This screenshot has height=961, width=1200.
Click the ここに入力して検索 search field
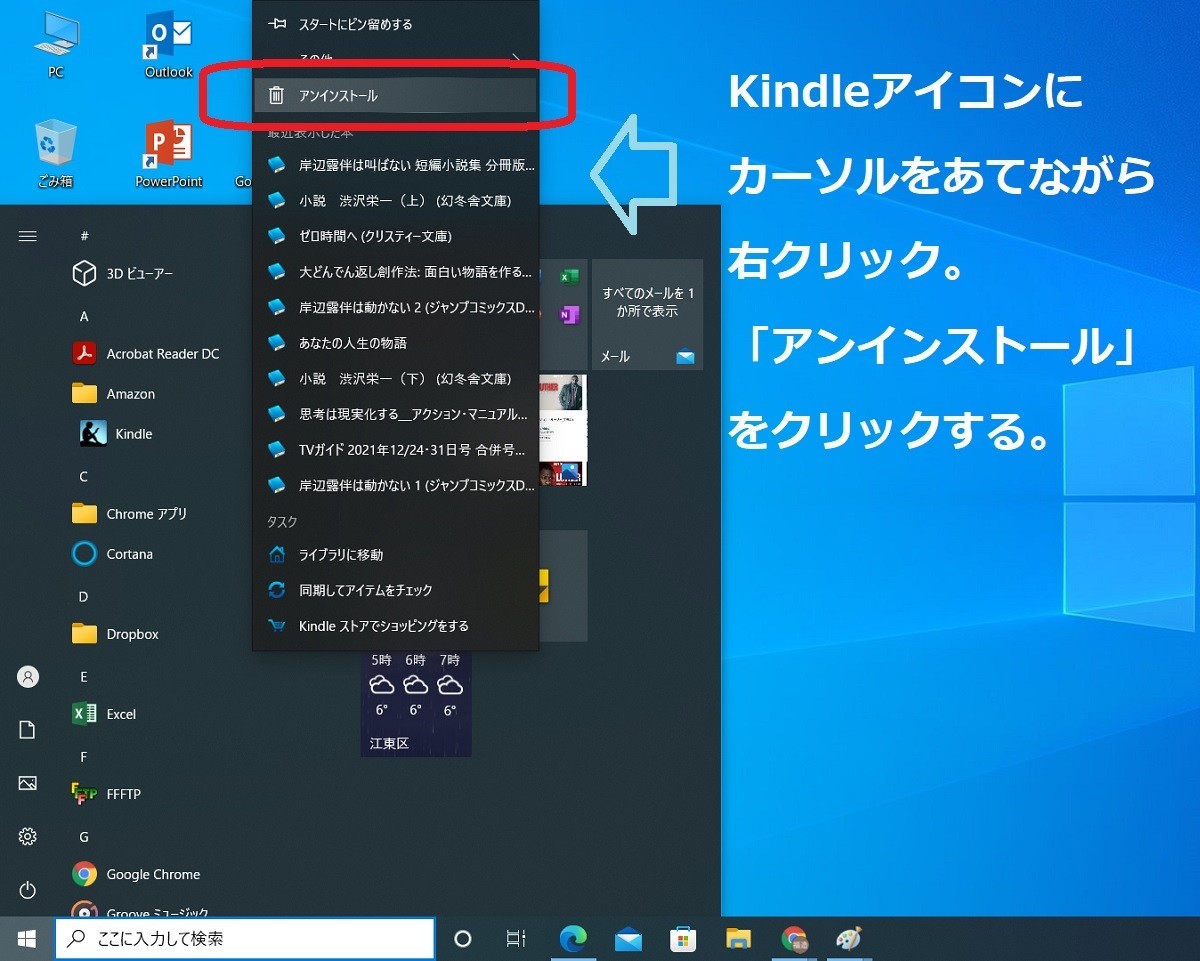245,938
